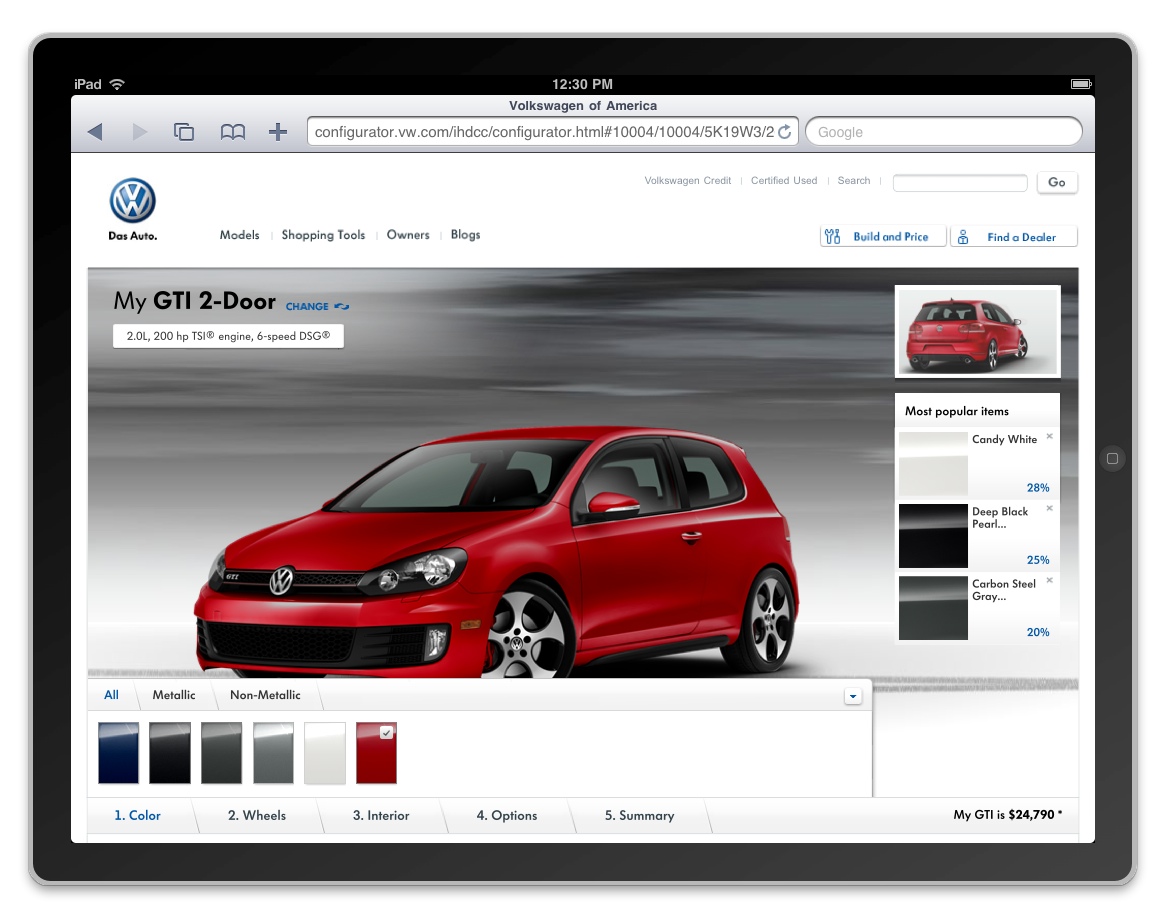
Task: Click the Most popular items heading
Action: [x=957, y=411]
